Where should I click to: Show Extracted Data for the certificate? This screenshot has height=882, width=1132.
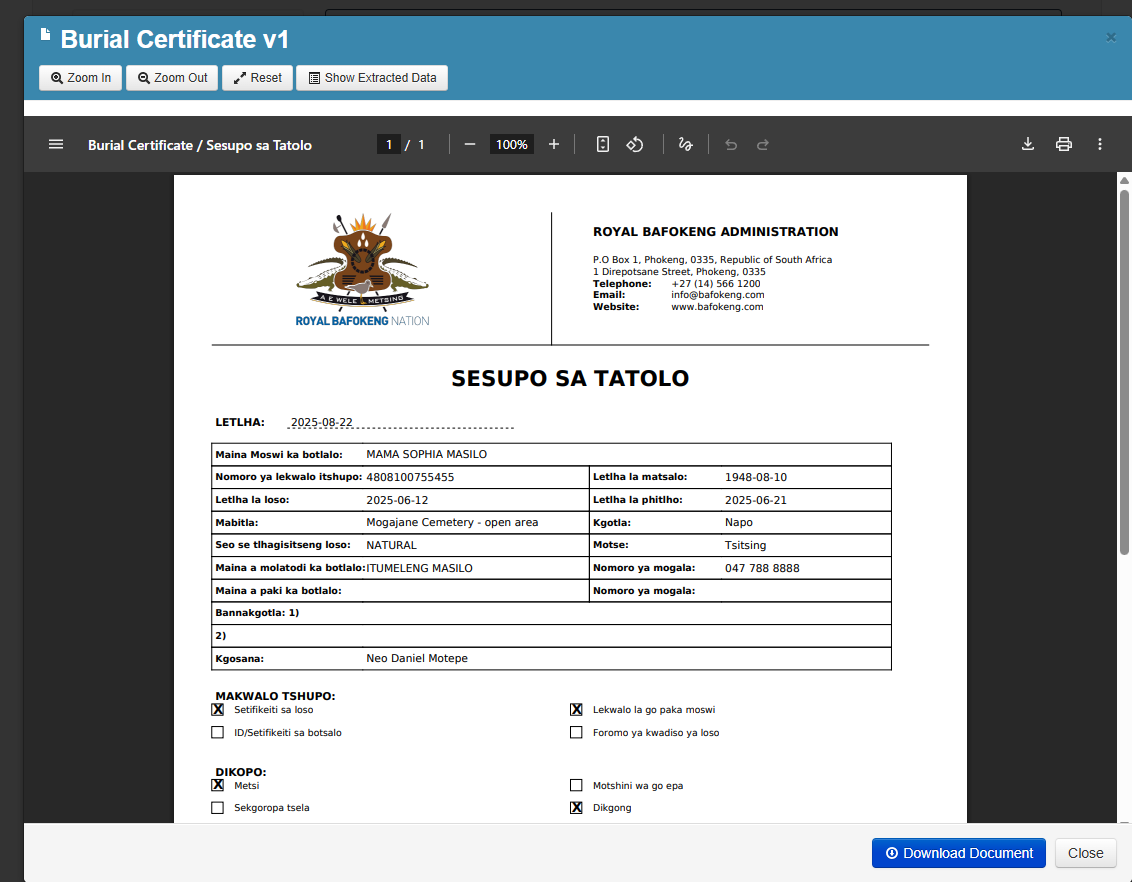[372, 78]
